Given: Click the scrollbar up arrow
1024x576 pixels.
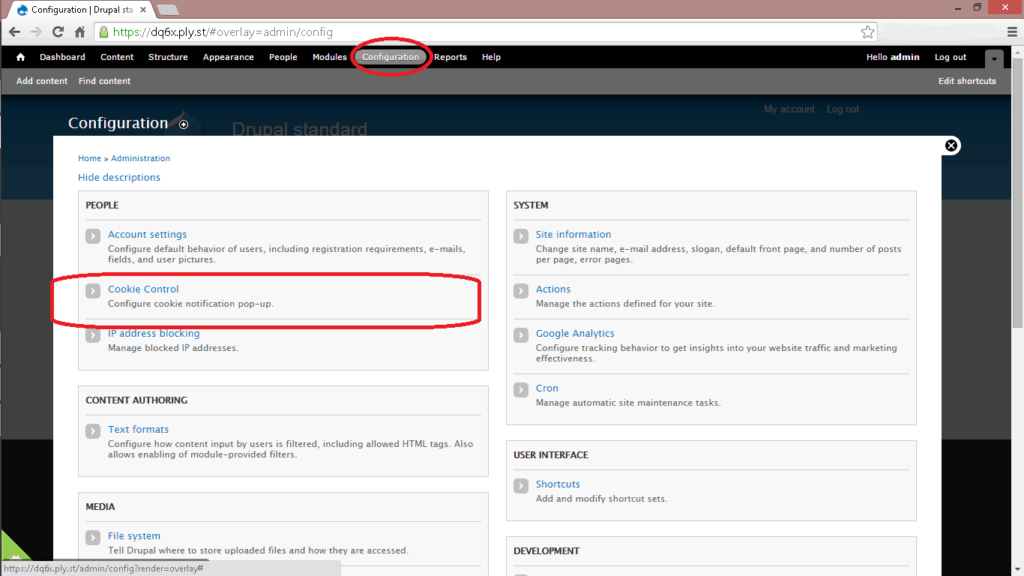Looking at the screenshot, I should point(1017,51).
